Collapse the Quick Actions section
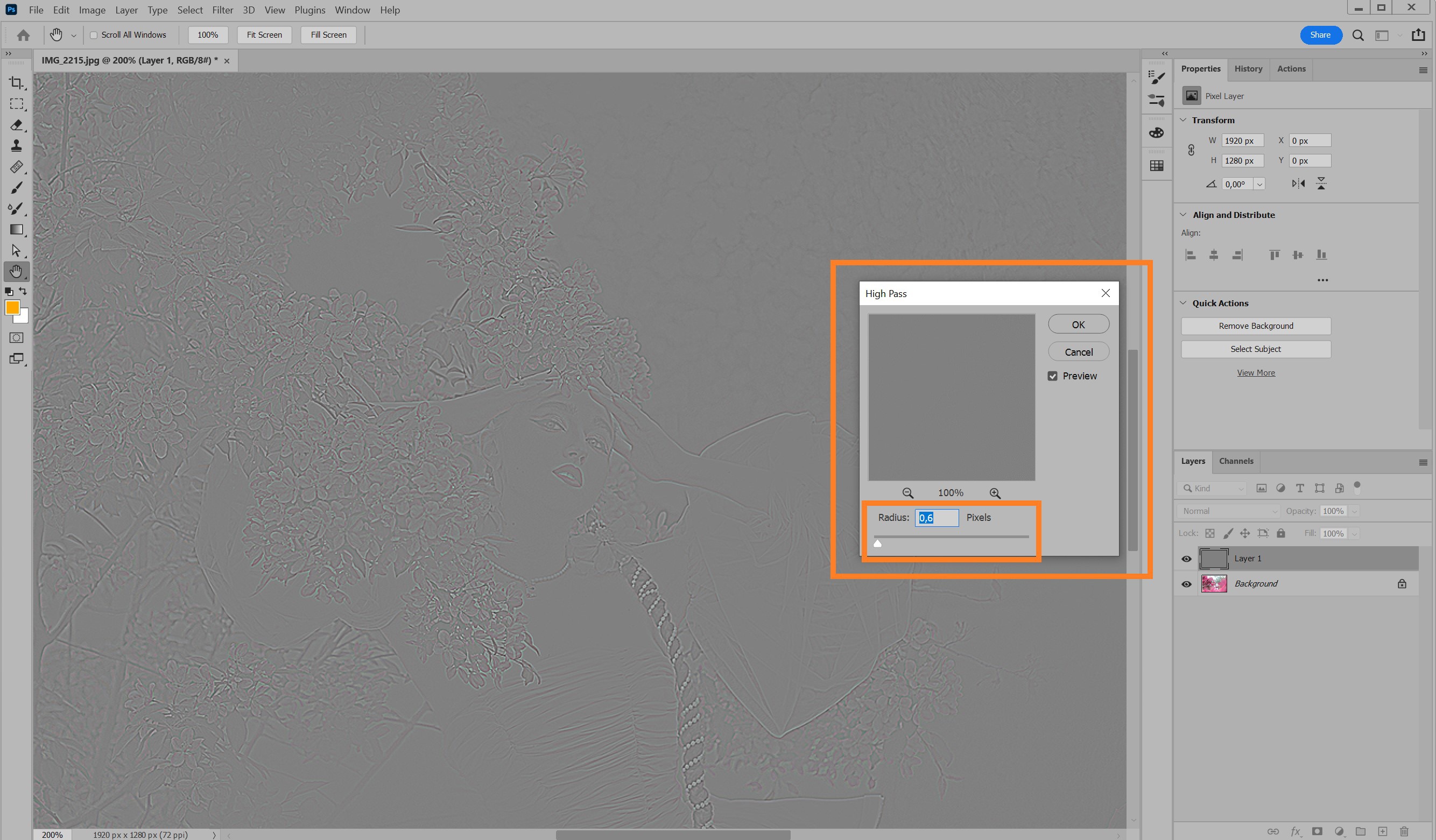The height and width of the screenshot is (840, 1436). pyautogui.click(x=1183, y=303)
